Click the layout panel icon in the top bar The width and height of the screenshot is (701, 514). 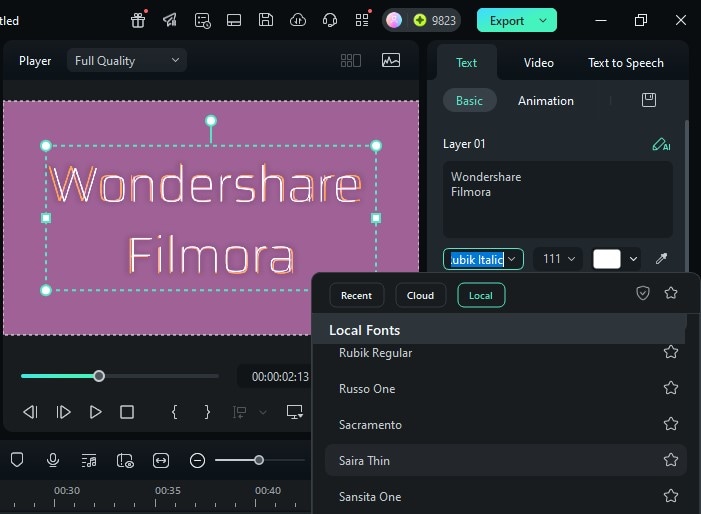234,20
